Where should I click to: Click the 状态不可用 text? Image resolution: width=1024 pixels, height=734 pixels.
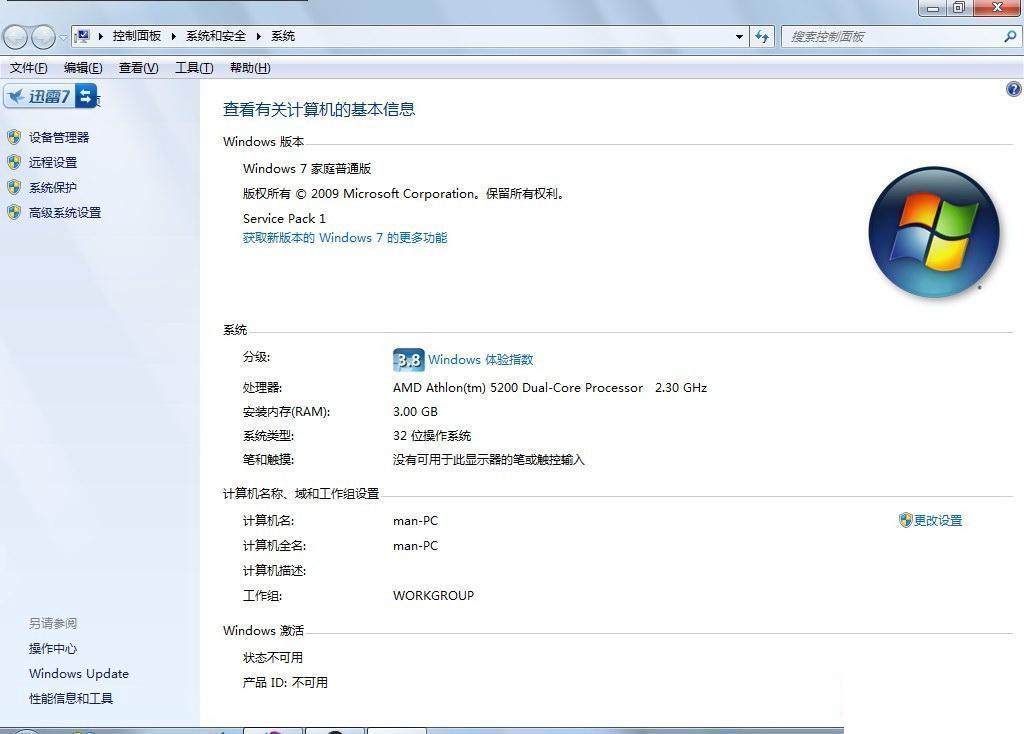[x=272, y=658]
